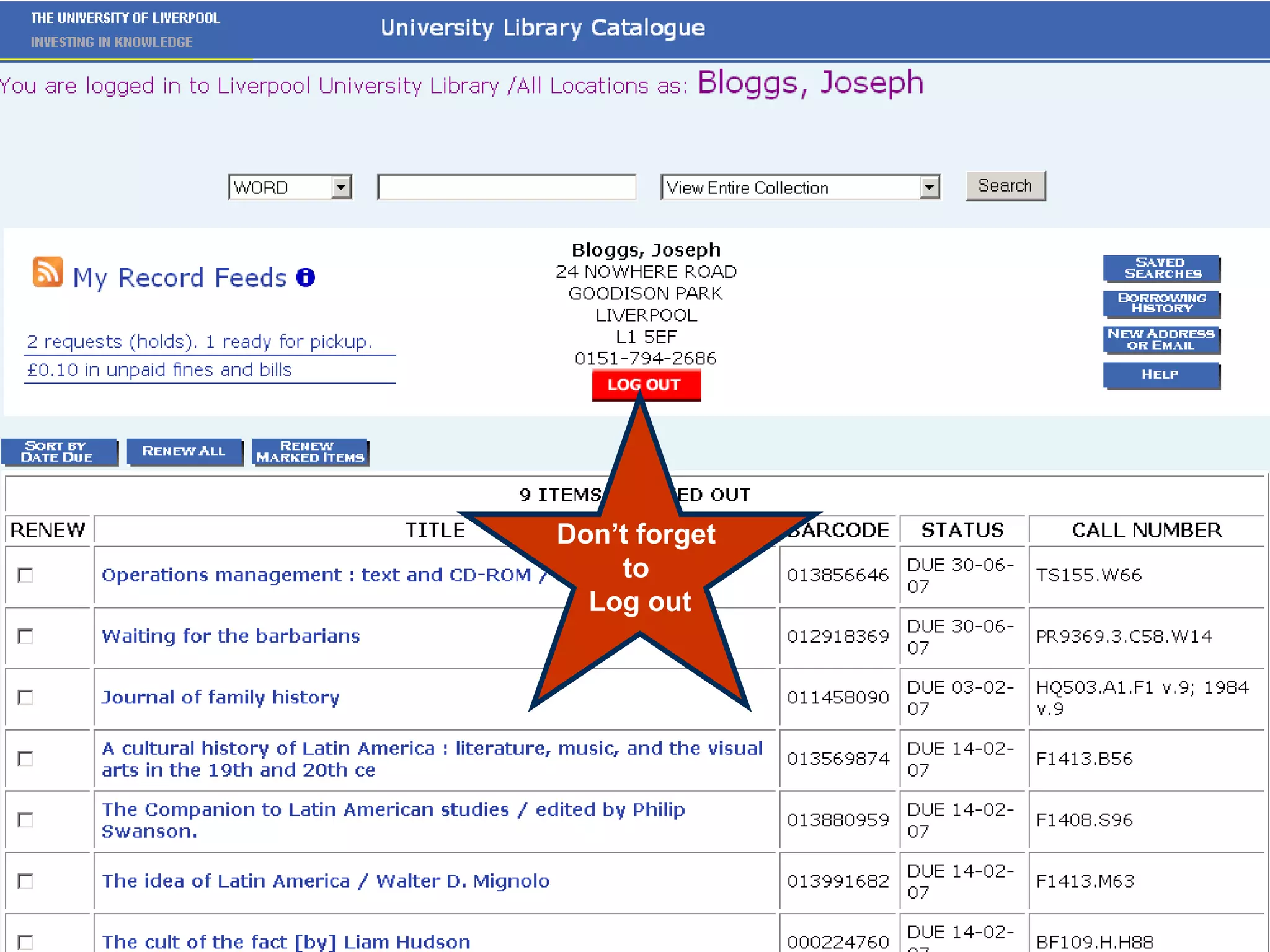Tick renew checkbox for Waiting for the barbarians

(25, 637)
